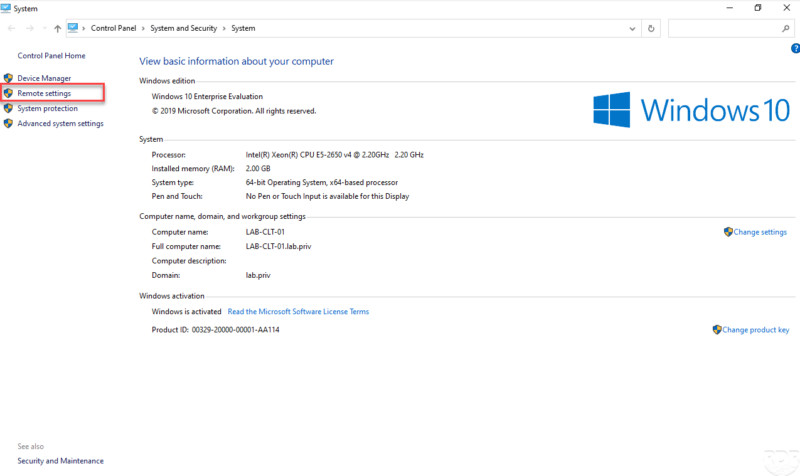Click the computer icon in address bar

pos(73,28)
